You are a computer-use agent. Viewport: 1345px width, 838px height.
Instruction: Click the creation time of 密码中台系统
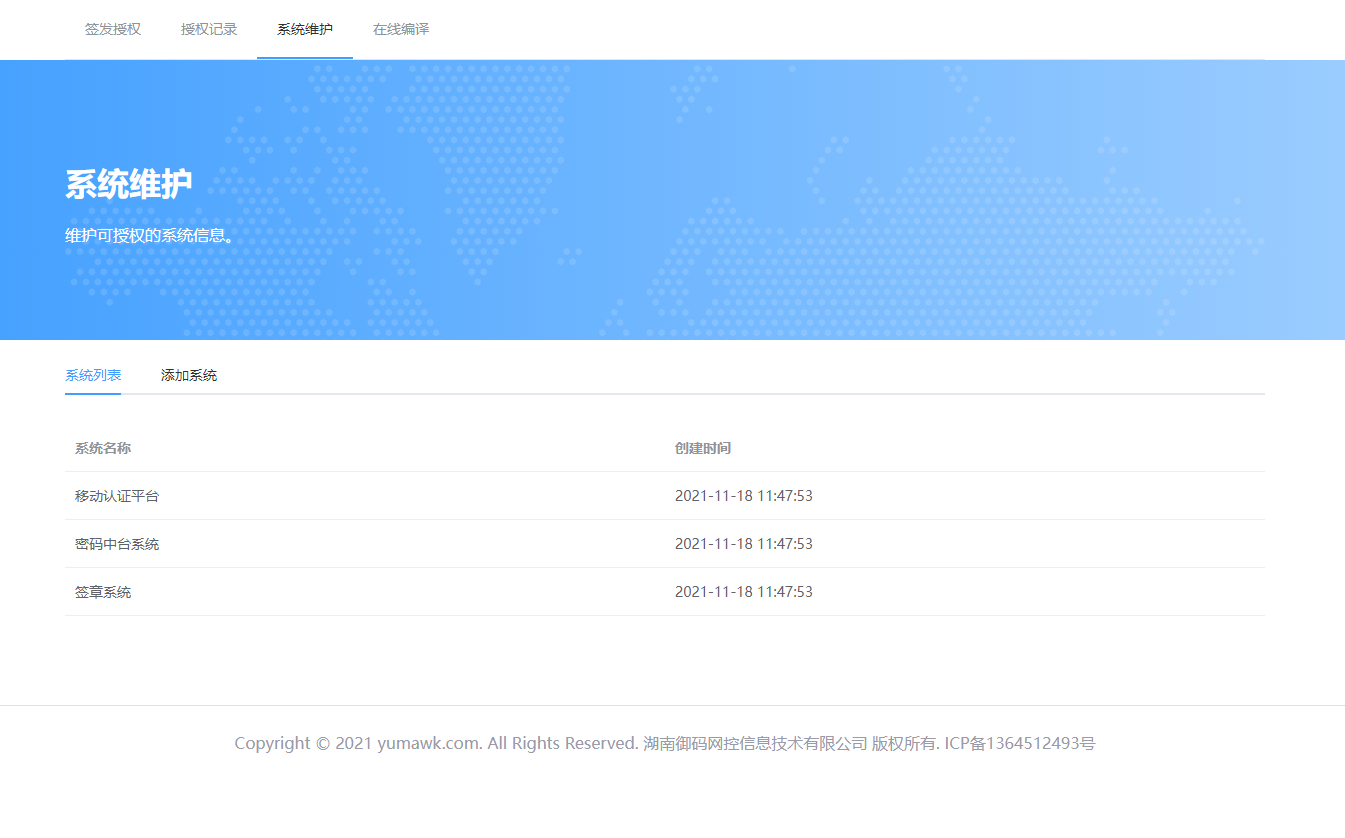743,544
